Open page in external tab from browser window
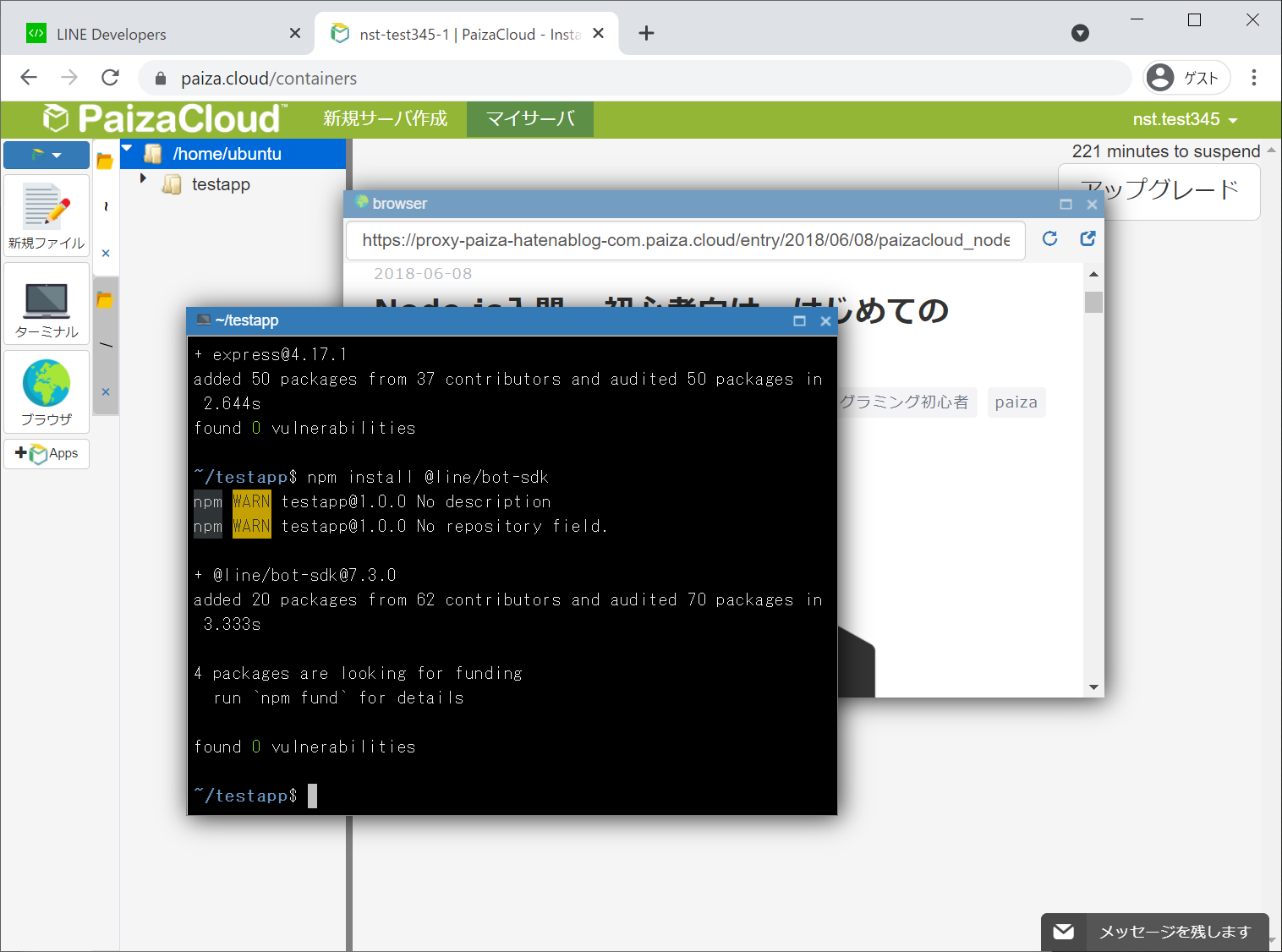The height and width of the screenshot is (952, 1282). pyautogui.click(x=1088, y=239)
